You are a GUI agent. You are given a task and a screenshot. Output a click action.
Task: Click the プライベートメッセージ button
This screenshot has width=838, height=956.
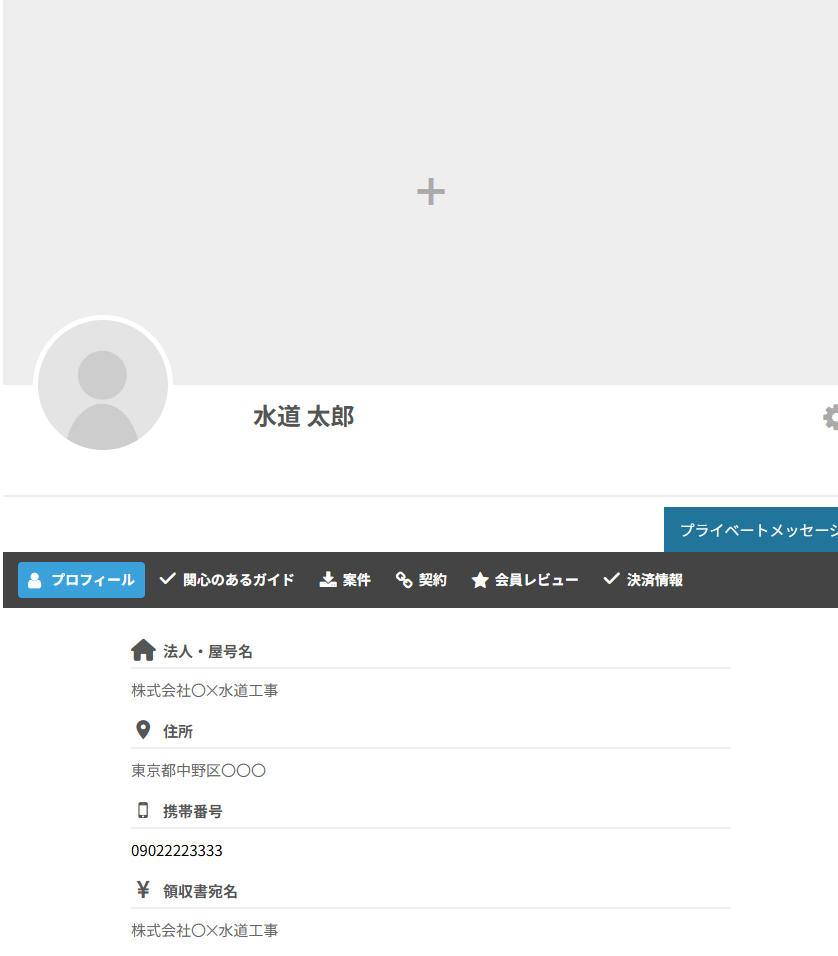(x=754, y=530)
